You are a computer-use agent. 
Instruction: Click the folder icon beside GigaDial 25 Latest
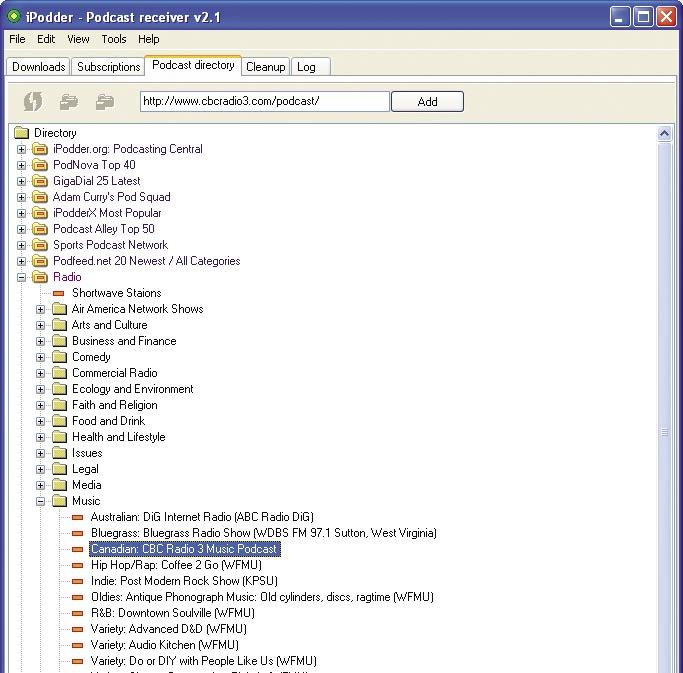pyautogui.click(x=40, y=181)
